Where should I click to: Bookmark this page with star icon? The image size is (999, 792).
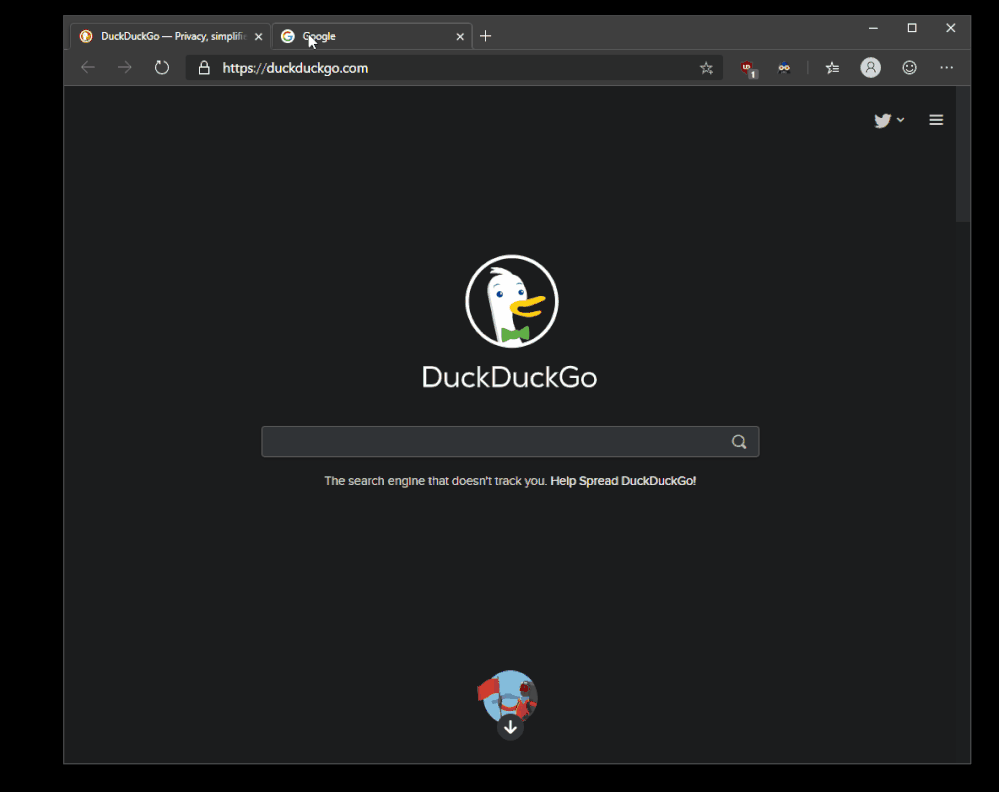pyautogui.click(x=706, y=68)
